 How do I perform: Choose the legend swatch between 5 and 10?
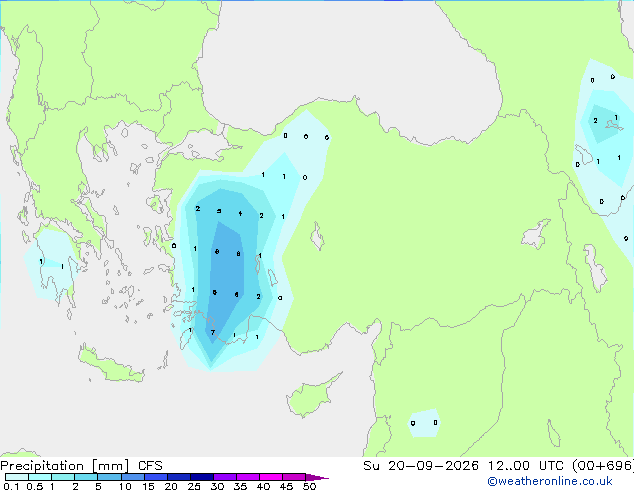(109, 477)
